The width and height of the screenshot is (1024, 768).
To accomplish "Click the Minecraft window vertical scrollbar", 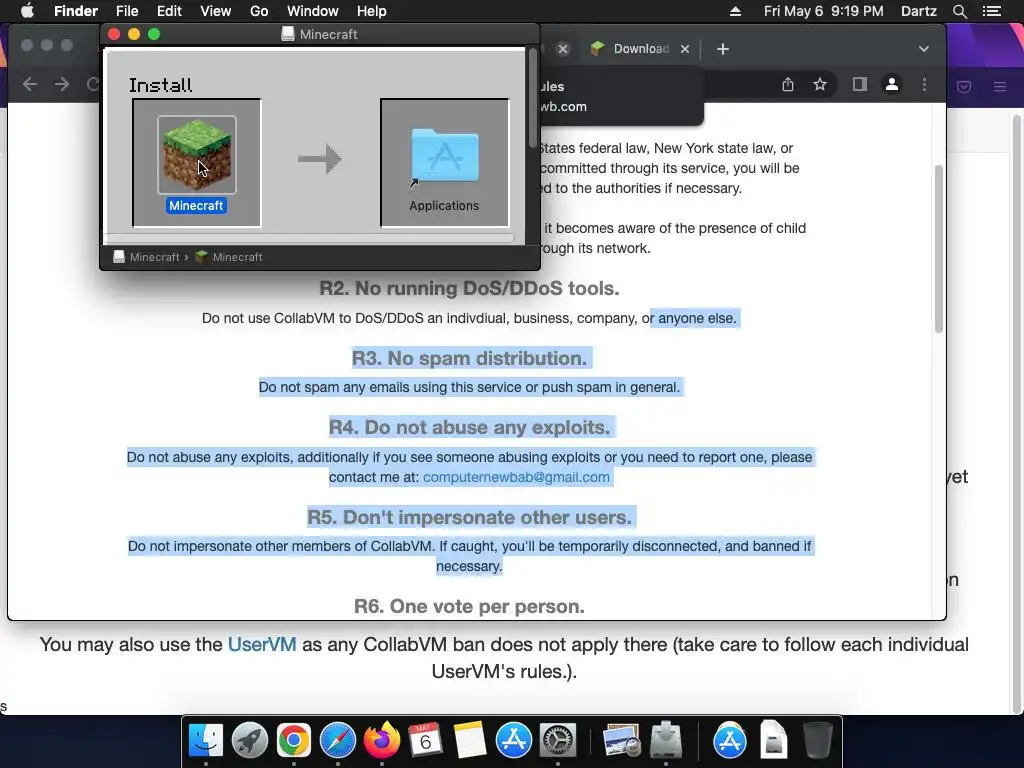I will [533, 98].
